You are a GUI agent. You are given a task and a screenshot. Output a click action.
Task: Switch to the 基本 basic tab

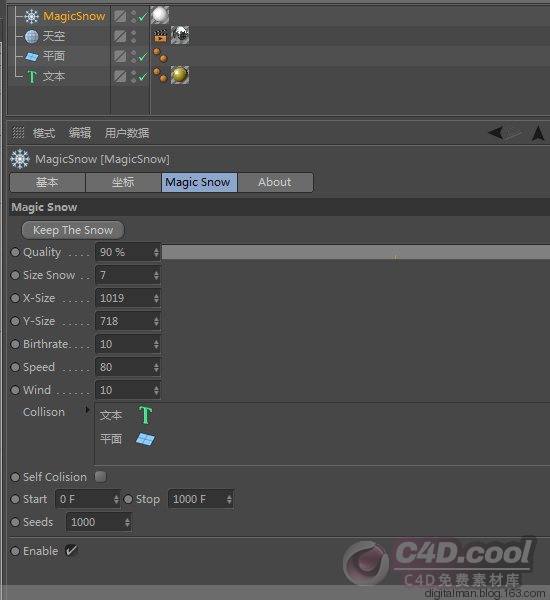[x=47, y=182]
